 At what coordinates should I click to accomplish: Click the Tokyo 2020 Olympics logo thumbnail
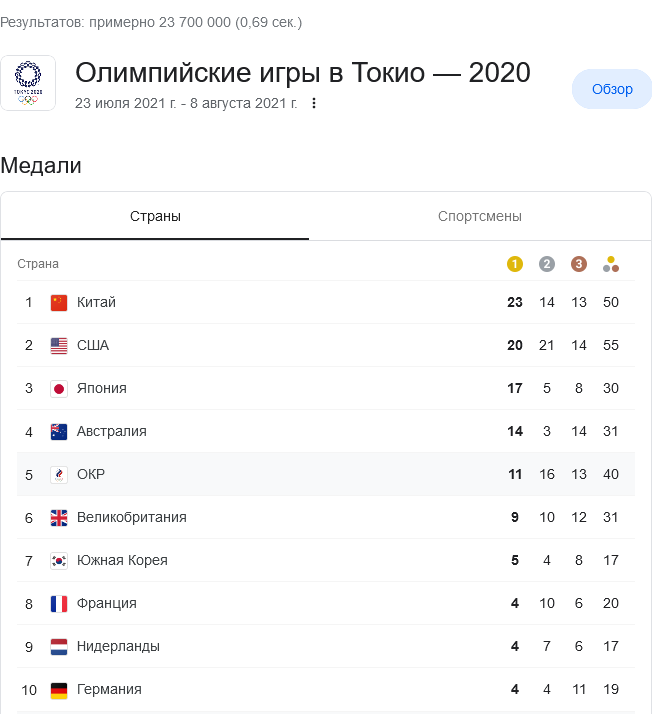28,83
